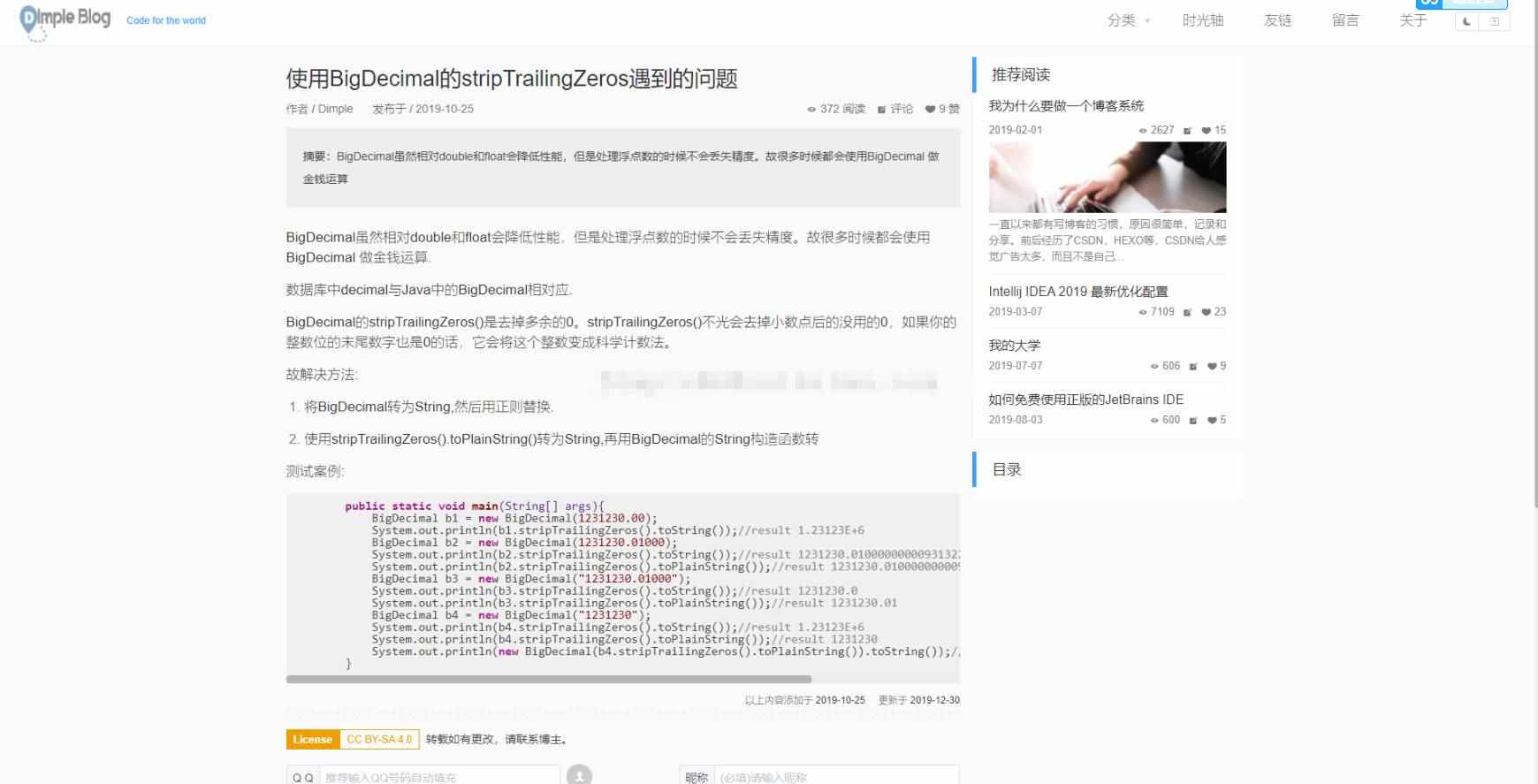Open the 时光轴 menu item
This screenshot has width=1538, height=784.
click(1203, 20)
